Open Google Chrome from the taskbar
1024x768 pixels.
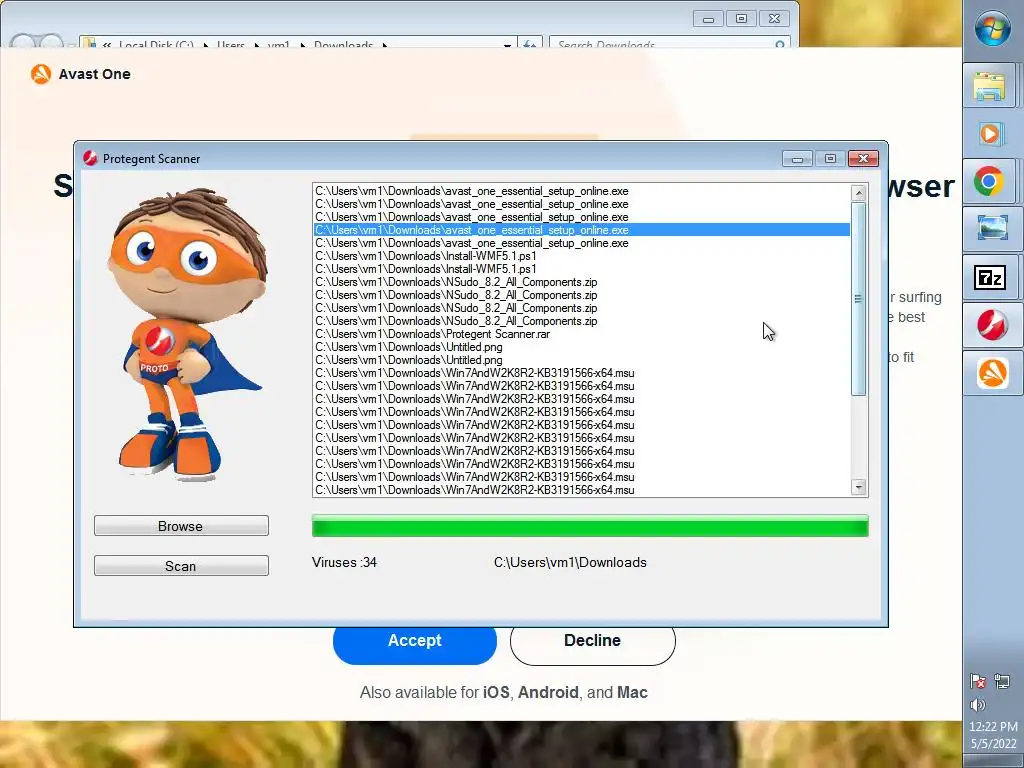tap(989, 181)
